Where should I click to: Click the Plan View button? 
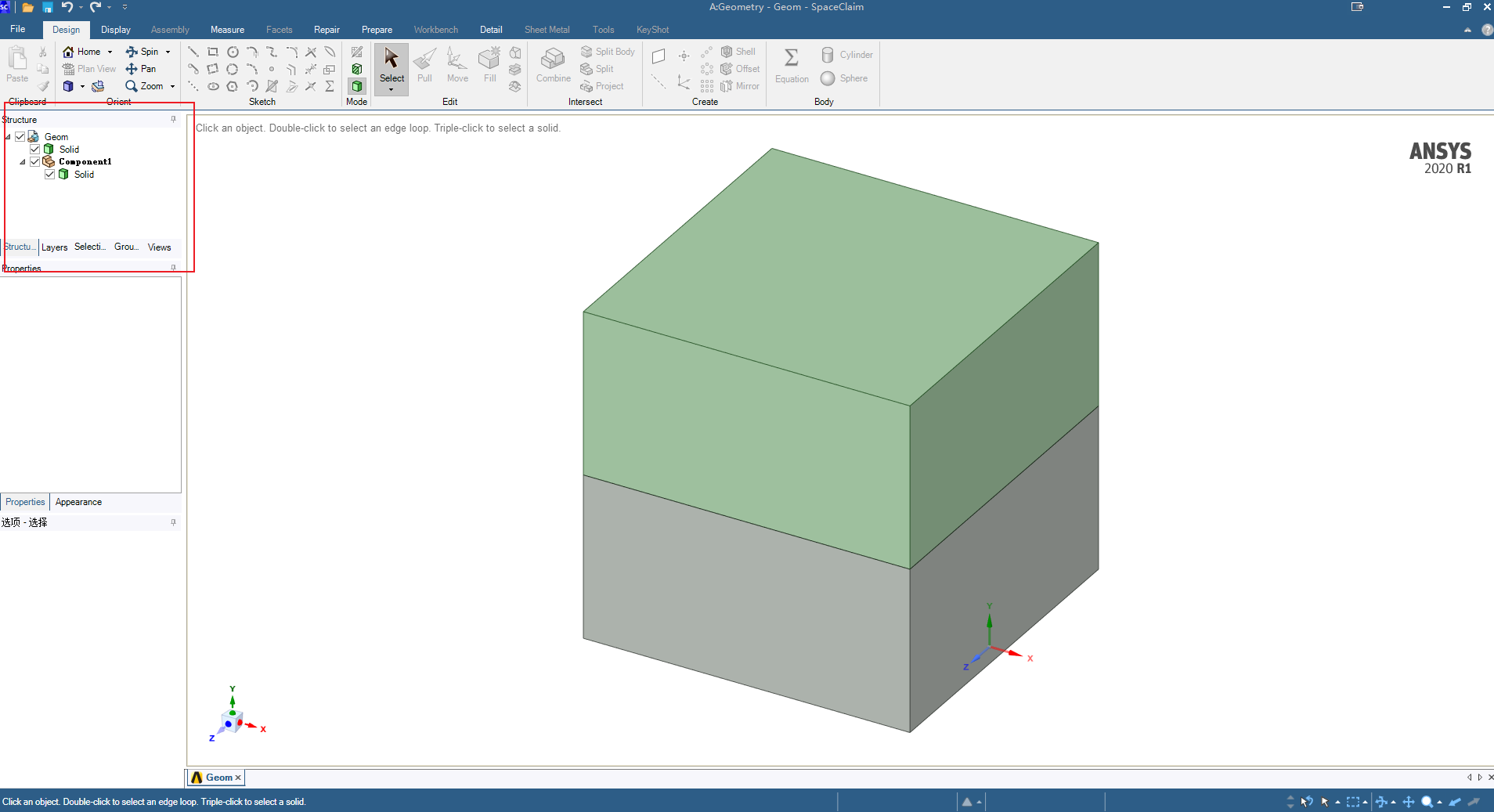[89, 69]
